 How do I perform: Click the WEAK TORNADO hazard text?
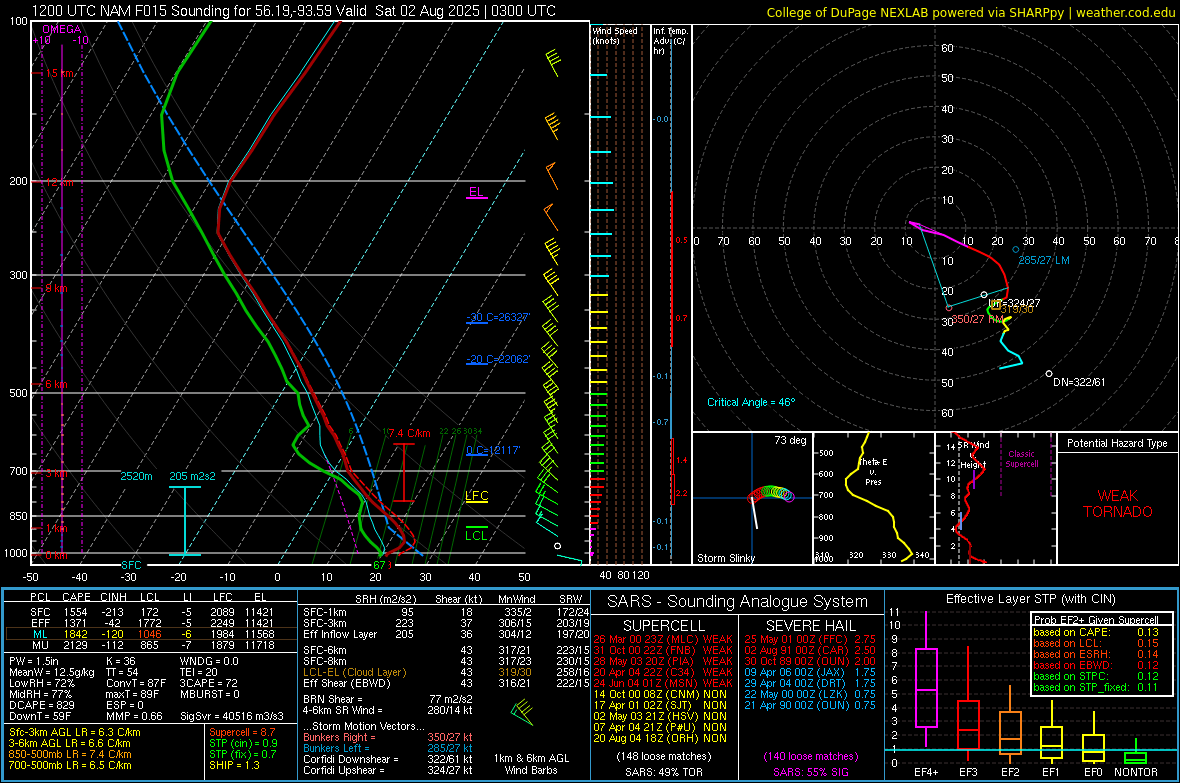pos(1118,504)
